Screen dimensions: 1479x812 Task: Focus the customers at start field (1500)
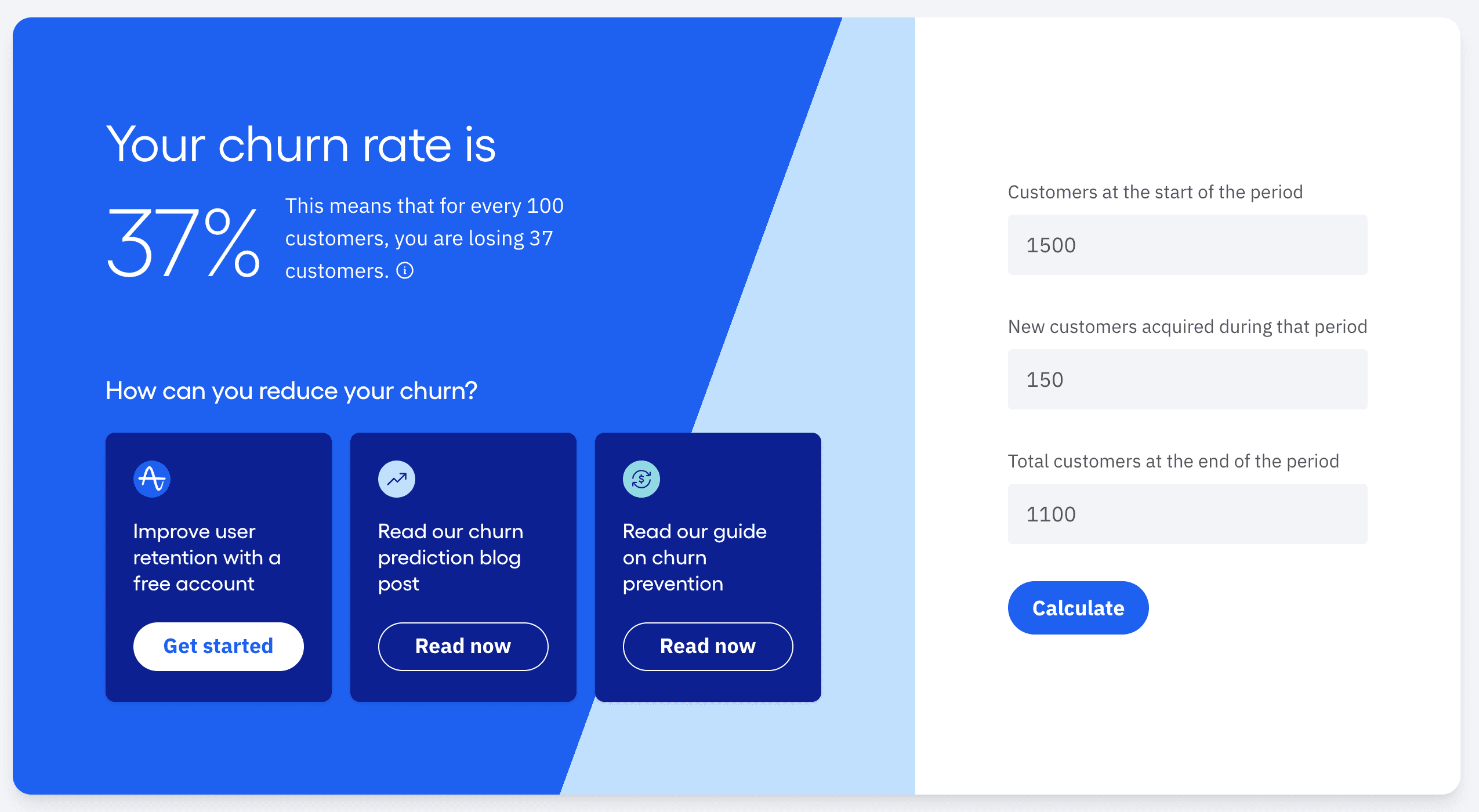[x=1187, y=245]
